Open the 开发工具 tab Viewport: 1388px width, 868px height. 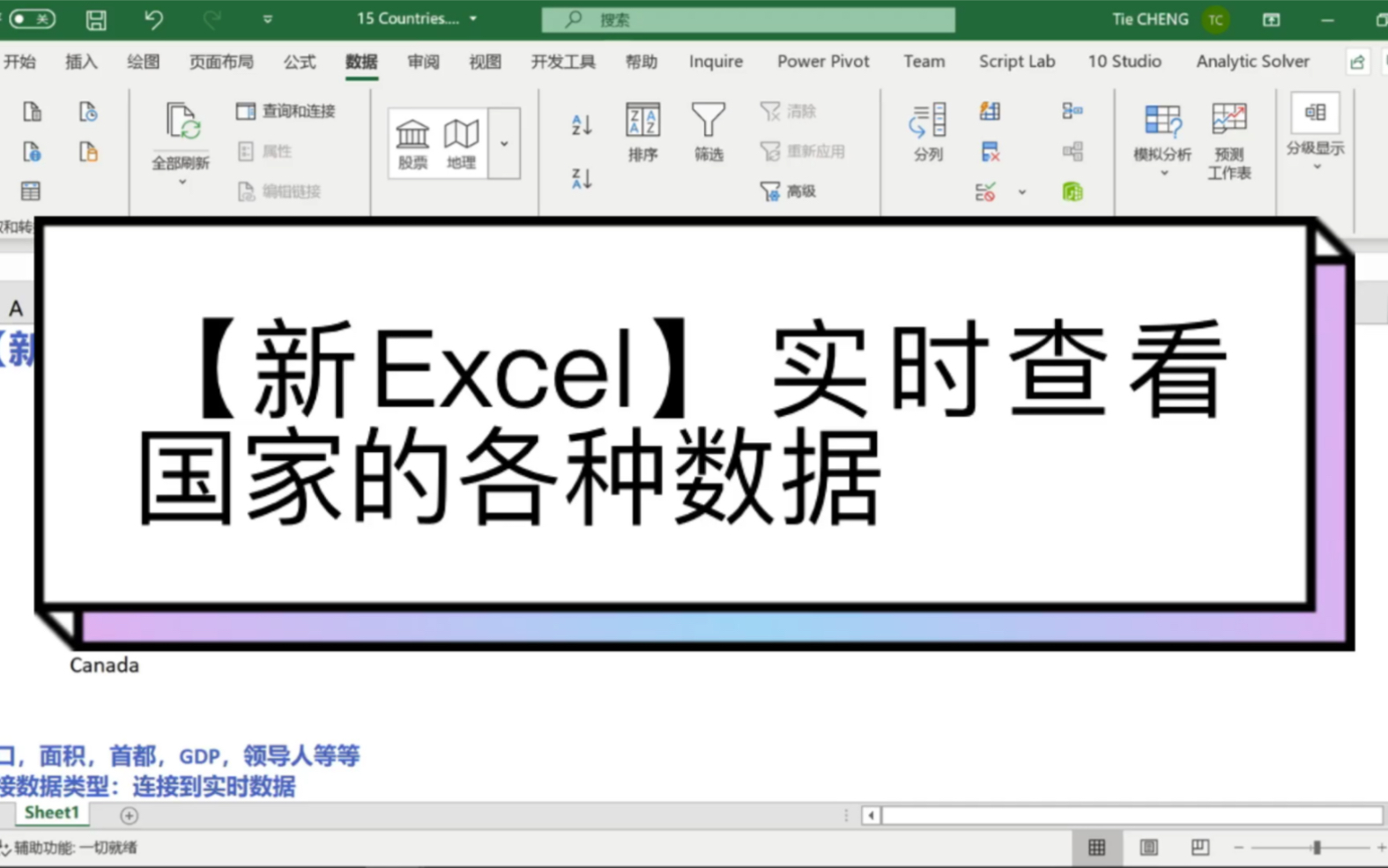coord(563,61)
